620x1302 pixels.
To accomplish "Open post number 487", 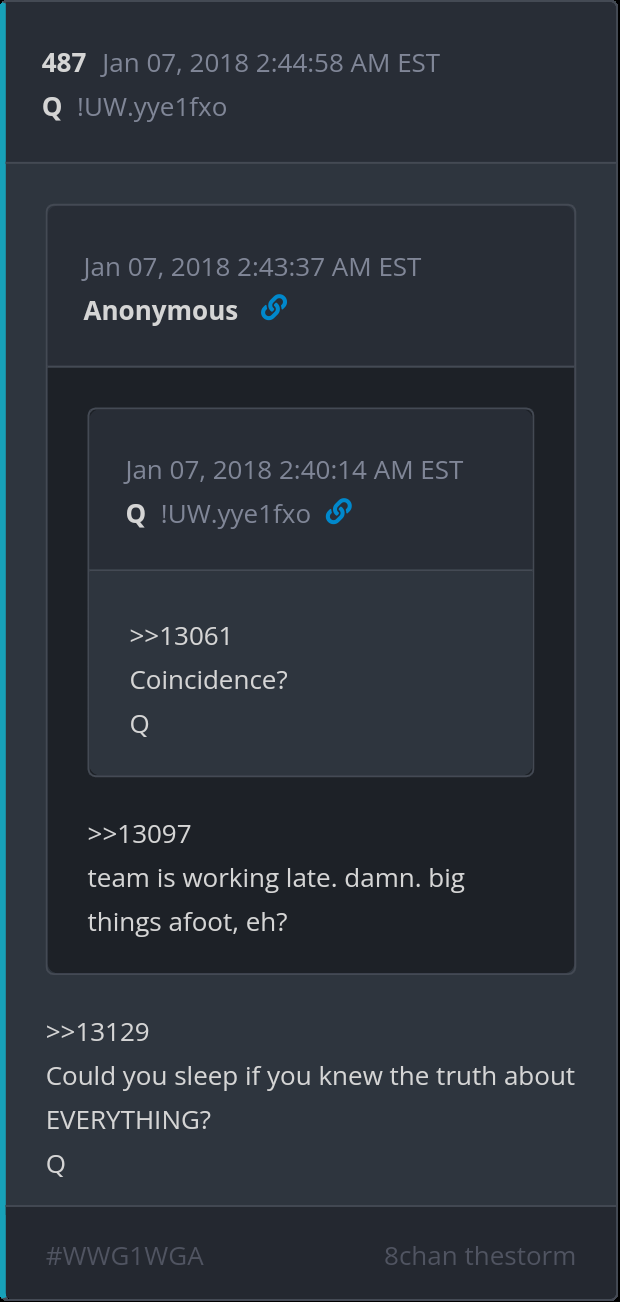I will click(x=64, y=63).
